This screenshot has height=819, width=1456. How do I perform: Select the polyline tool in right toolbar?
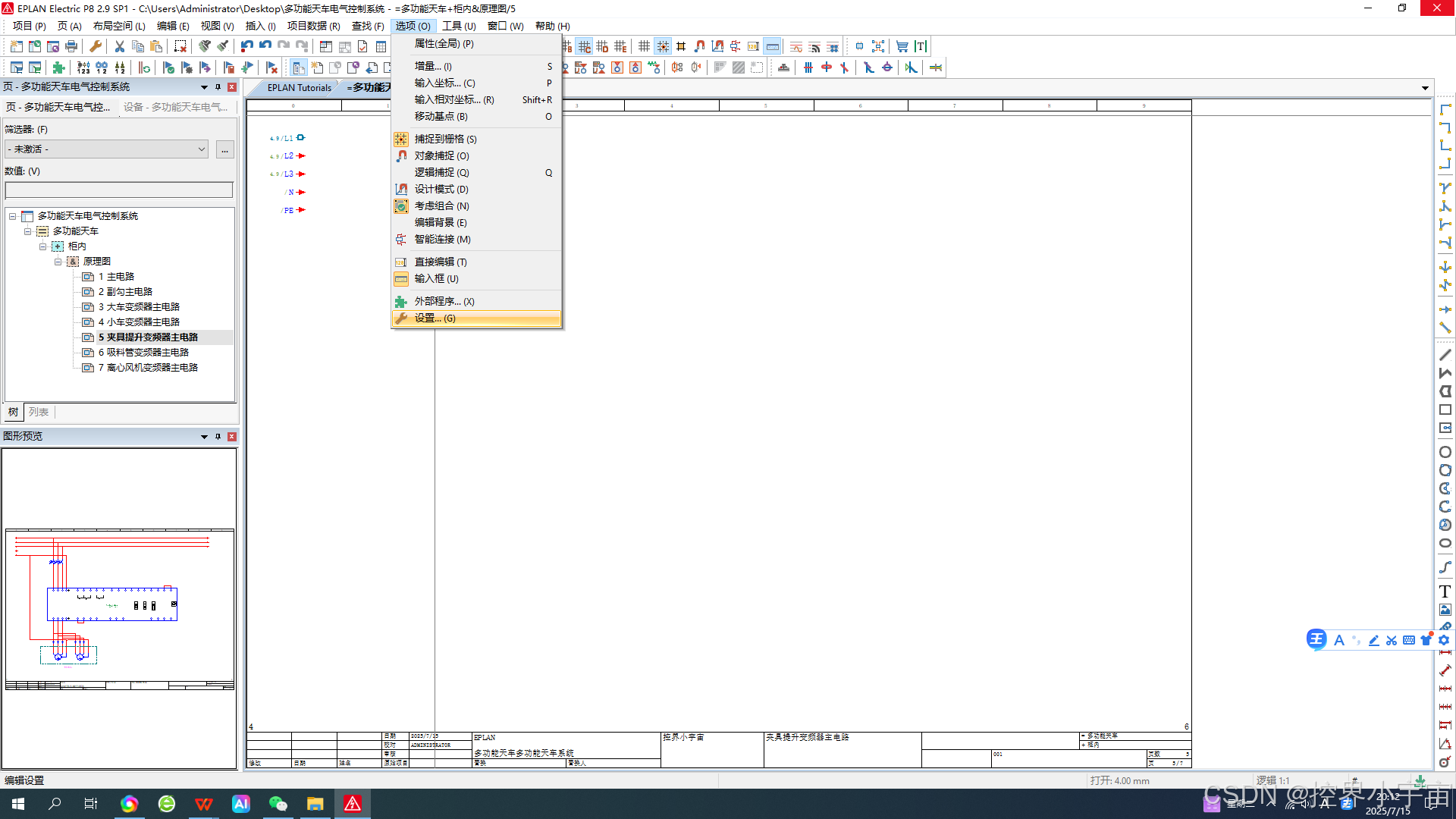(1445, 373)
